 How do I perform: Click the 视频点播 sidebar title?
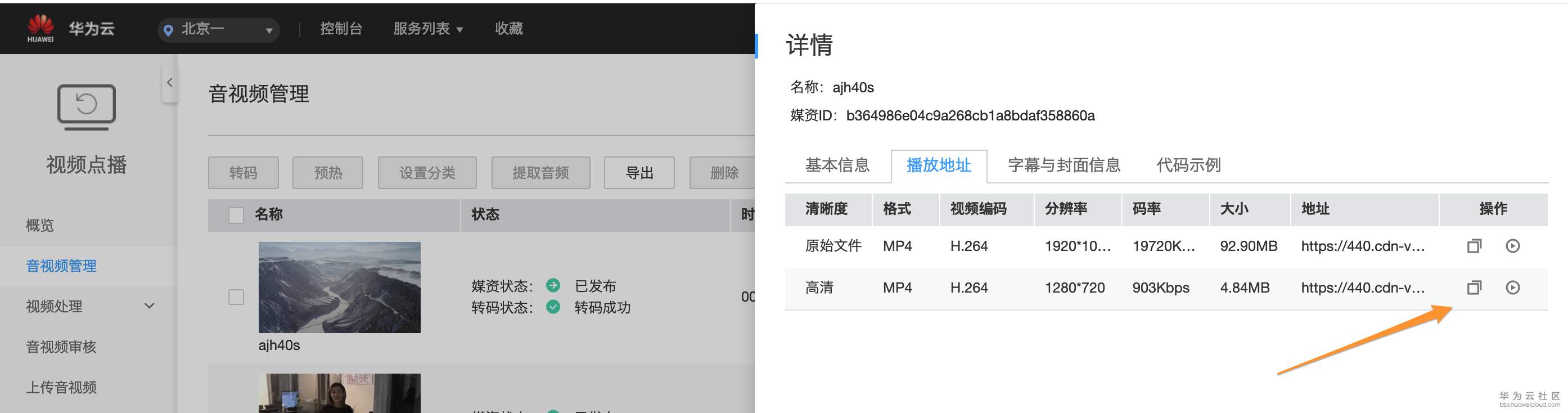[x=87, y=164]
